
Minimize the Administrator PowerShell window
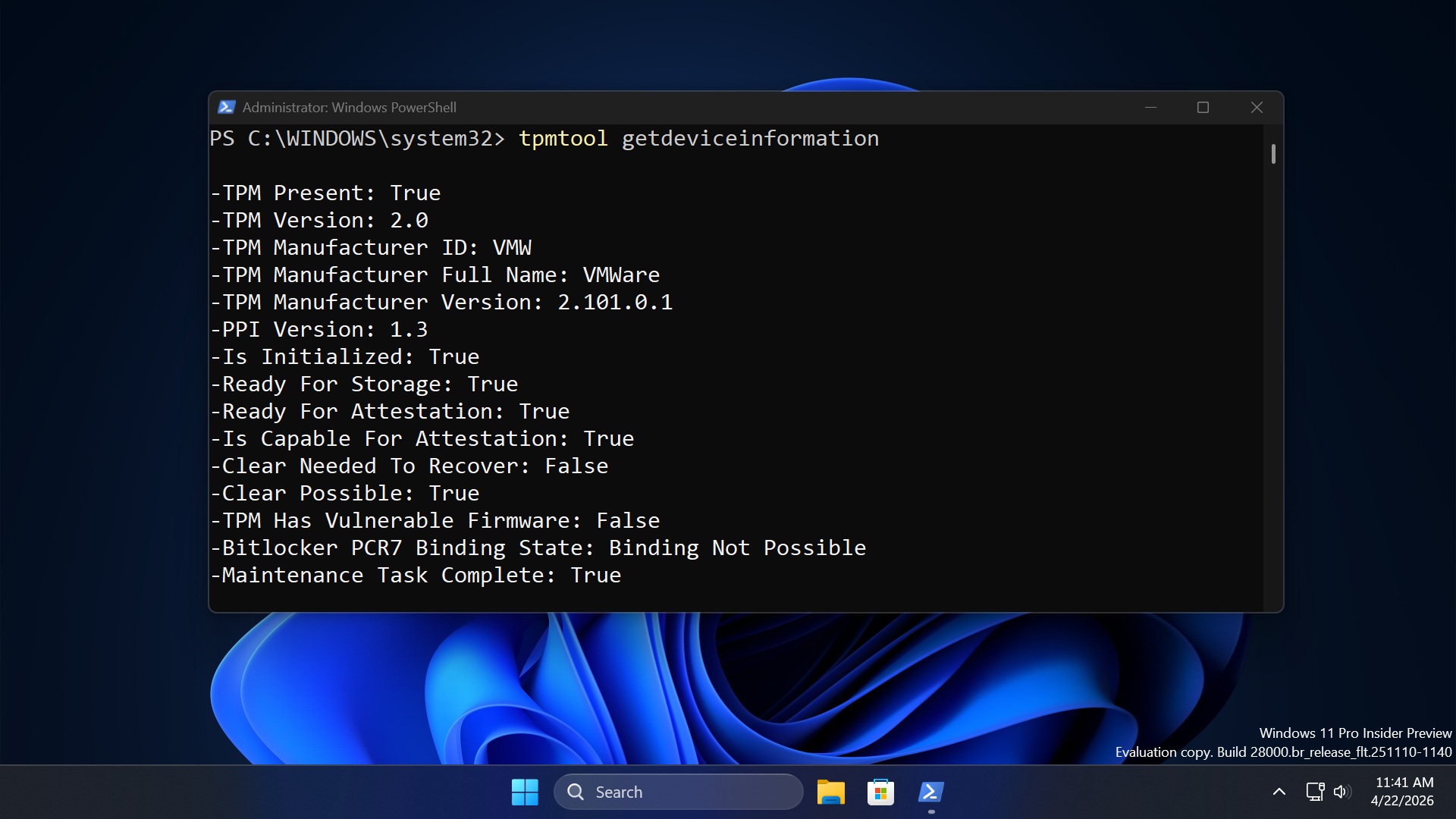(1150, 107)
